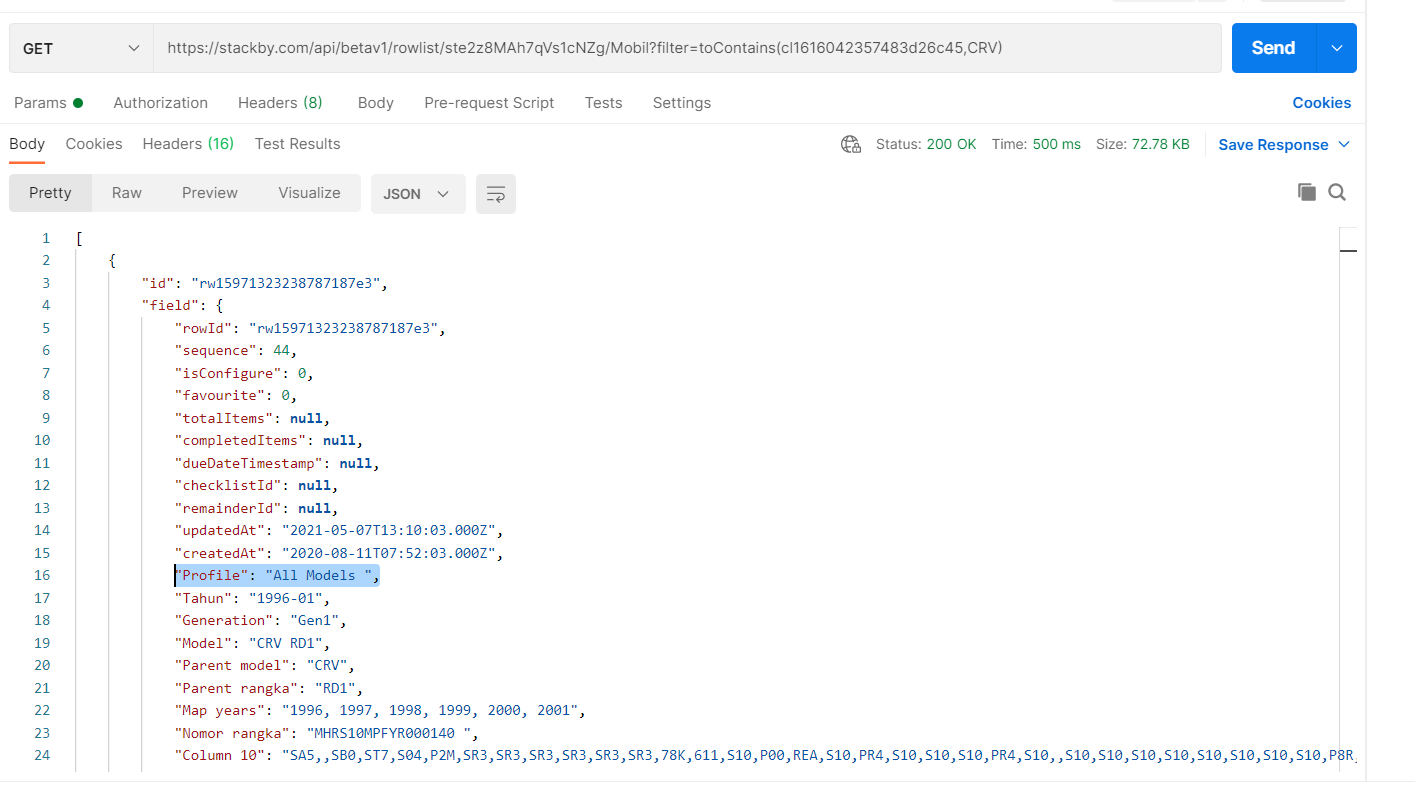Click the "Nomor rangka" line
Screen dimensions: 1415x785
(327, 733)
